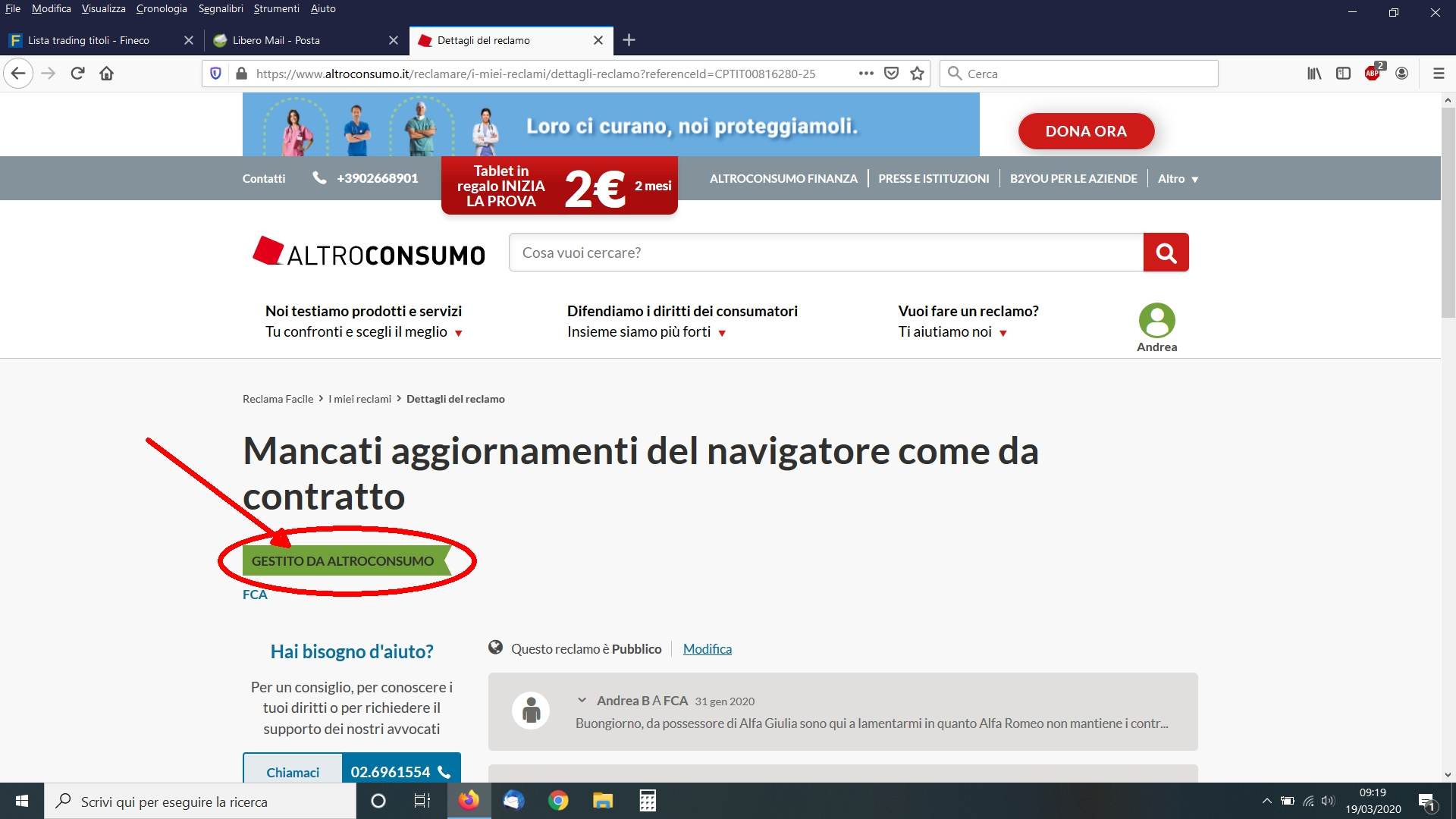The height and width of the screenshot is (819, 1456).
Task: Open the Strumenti menu
Action: [x=277, y=8]
